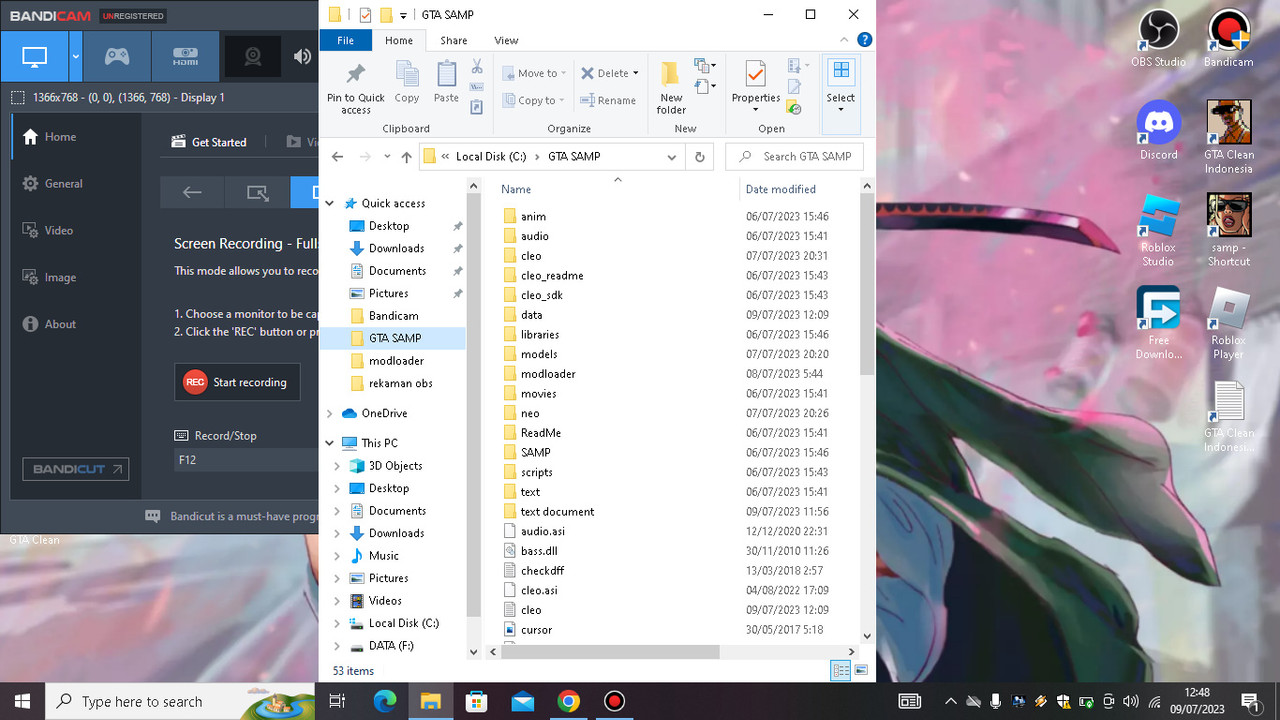Screen dimensions: 1280x720
Task: Open the Easy access dropdown
Action: point(705,88)
